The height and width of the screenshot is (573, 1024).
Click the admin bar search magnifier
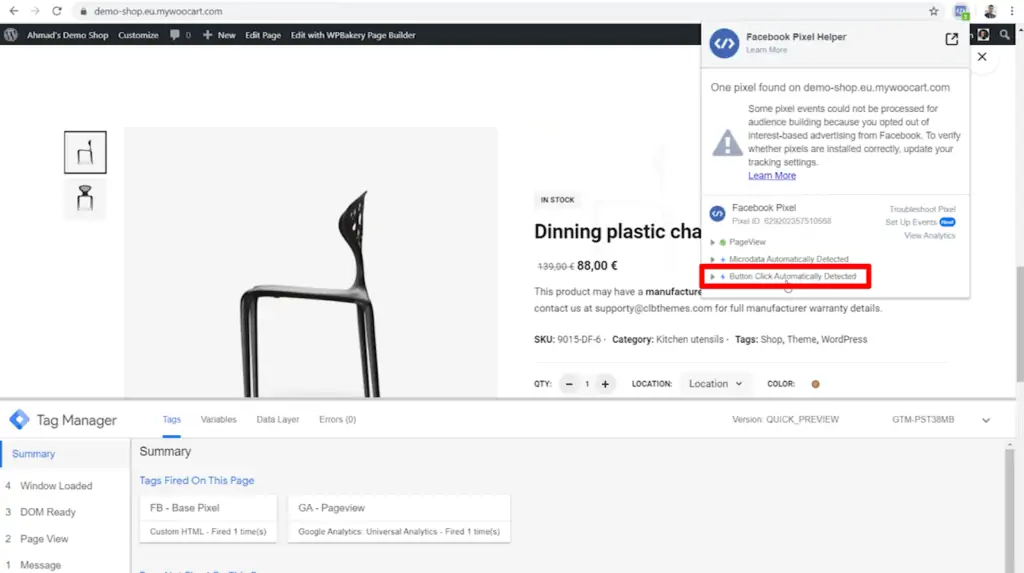point(1004,35)
